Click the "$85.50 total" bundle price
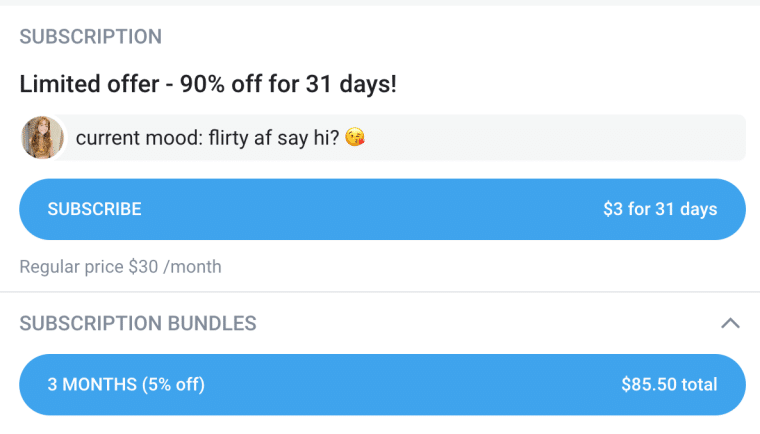Viewport: 760px width, 434px height. pos(669,385)
